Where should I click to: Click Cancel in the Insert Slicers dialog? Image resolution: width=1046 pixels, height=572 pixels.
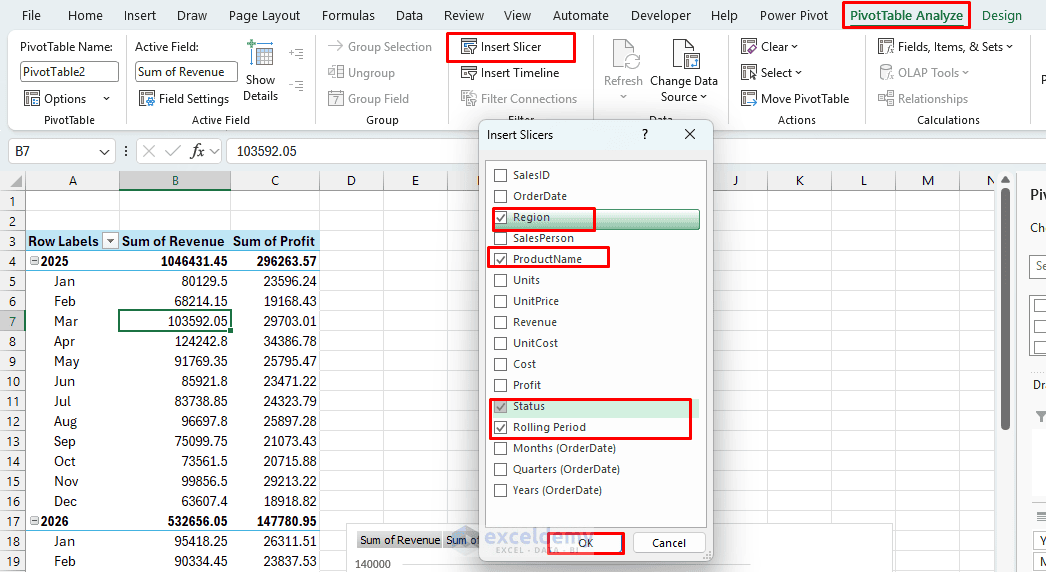pyautogui.click(x=668, y=543)
